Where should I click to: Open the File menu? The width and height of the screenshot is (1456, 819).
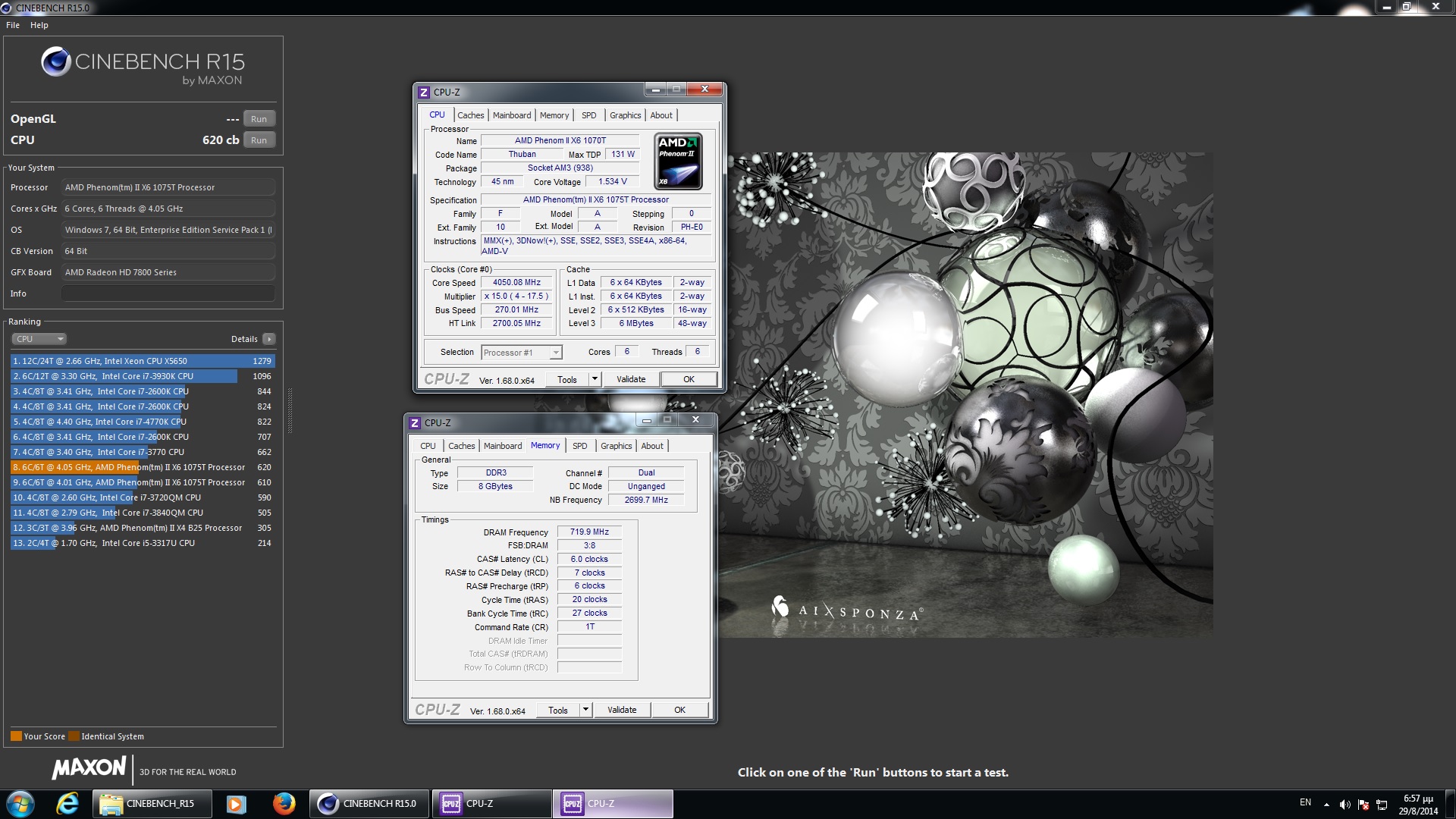(x=13, y=25)
